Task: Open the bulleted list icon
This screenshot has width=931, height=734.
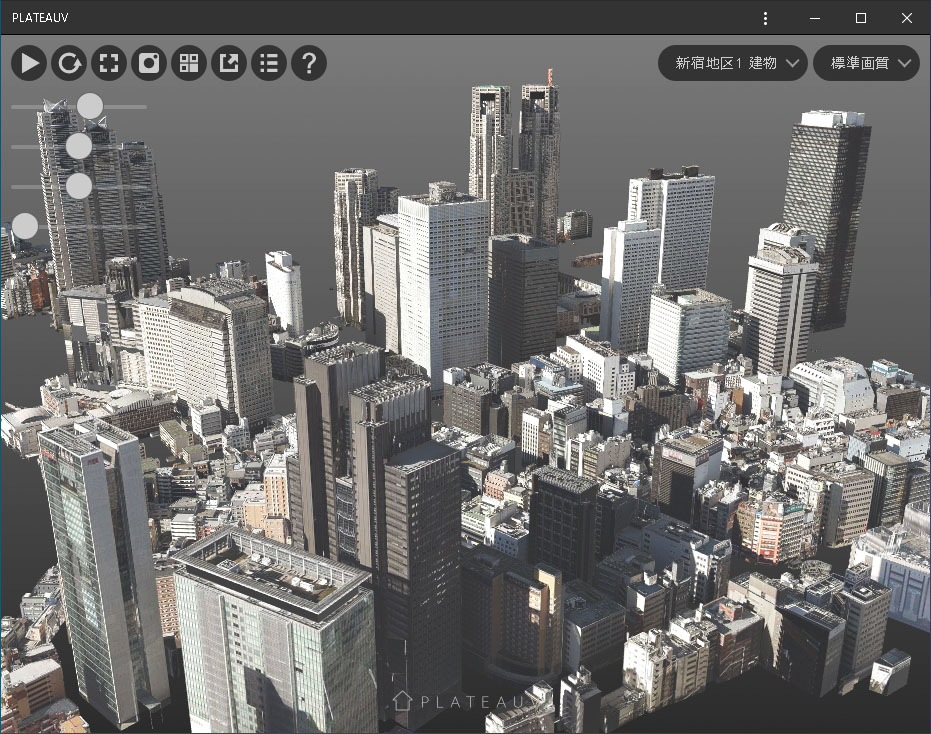Action: tap(269, 63)
